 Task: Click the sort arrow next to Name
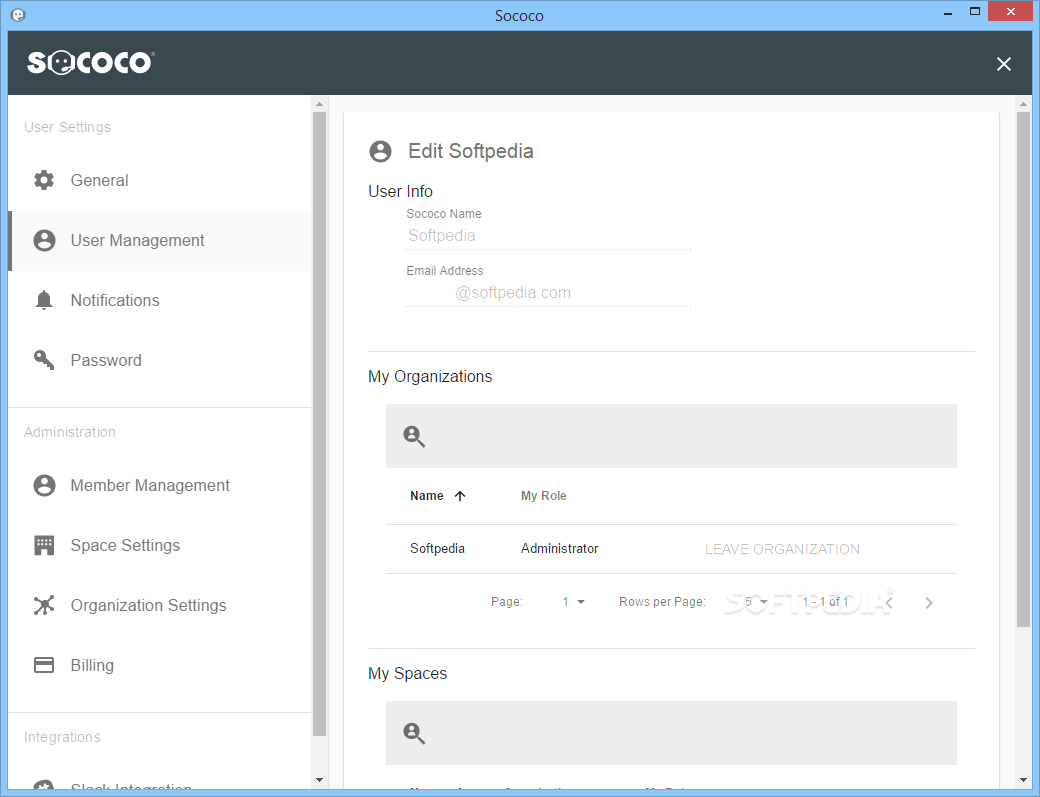(x=460, y=496)
